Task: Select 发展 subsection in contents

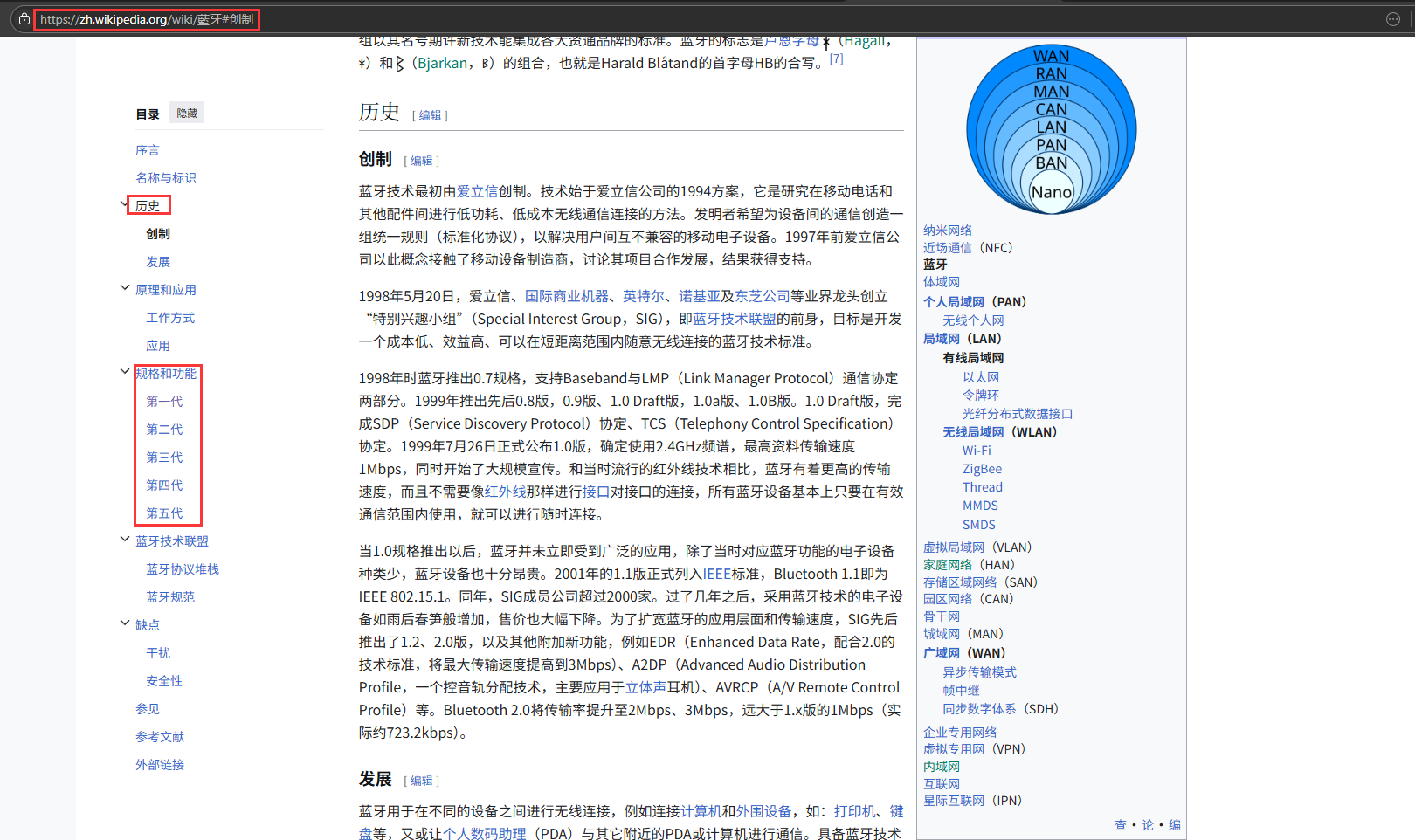Action: coord(158,262)
